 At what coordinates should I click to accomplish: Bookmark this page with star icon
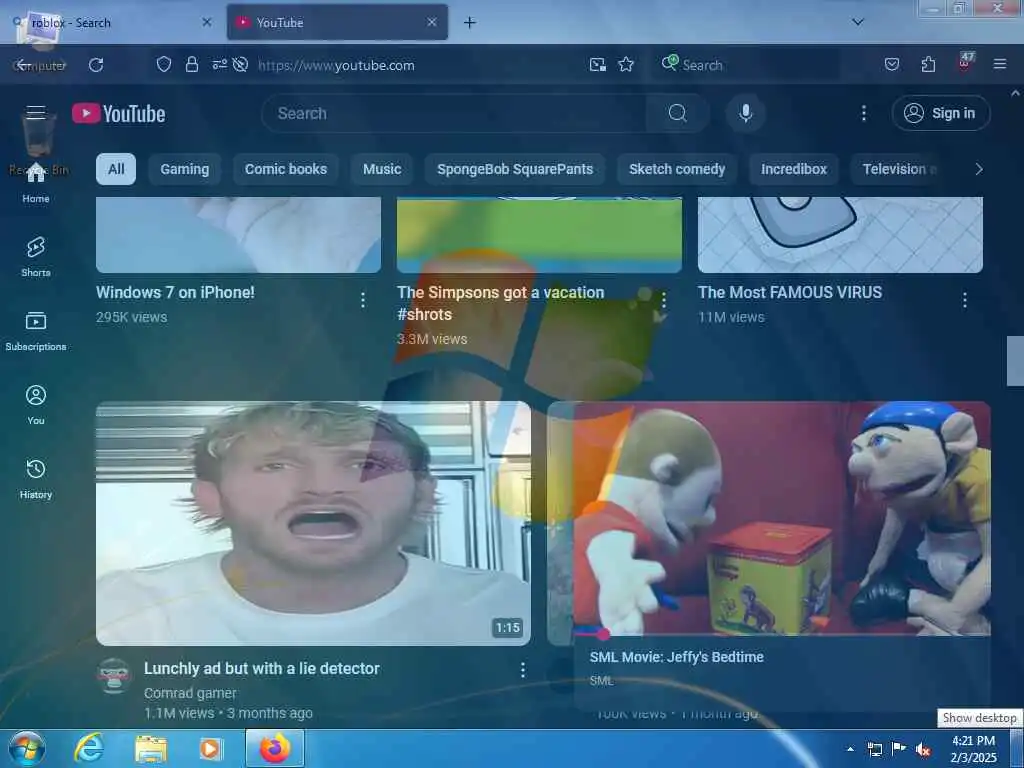(x=626, y=65)
